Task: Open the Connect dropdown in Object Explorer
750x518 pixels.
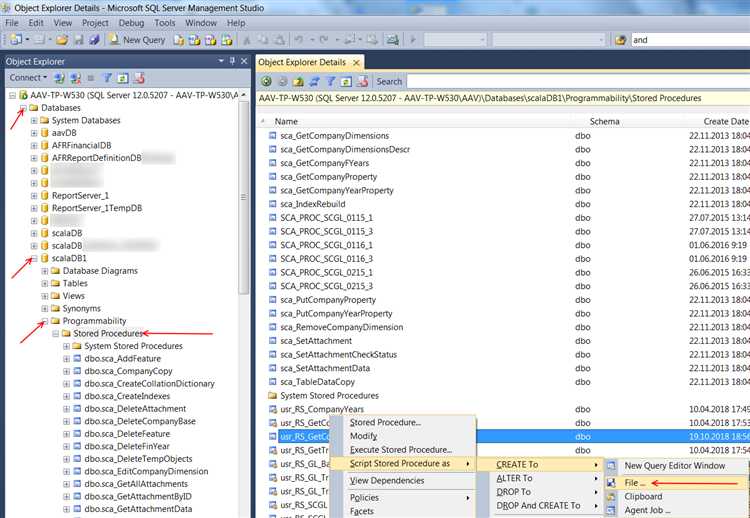Action: (28, 77)
